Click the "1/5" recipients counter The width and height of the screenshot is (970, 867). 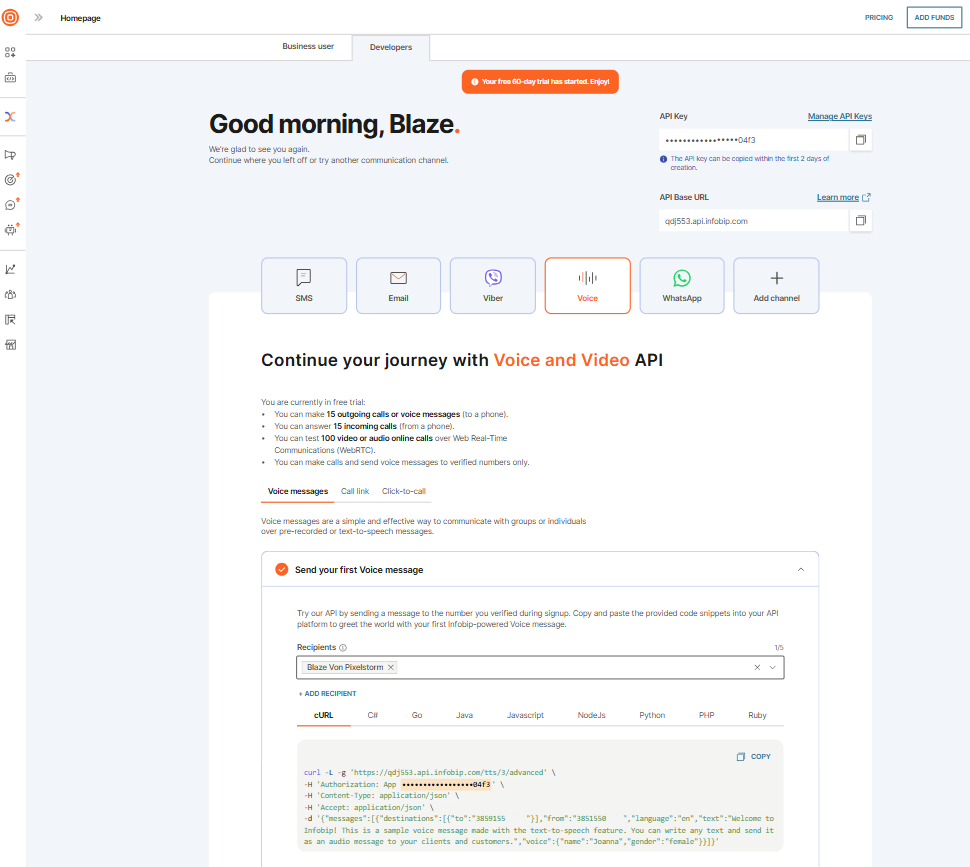click(x=779, y=647)
